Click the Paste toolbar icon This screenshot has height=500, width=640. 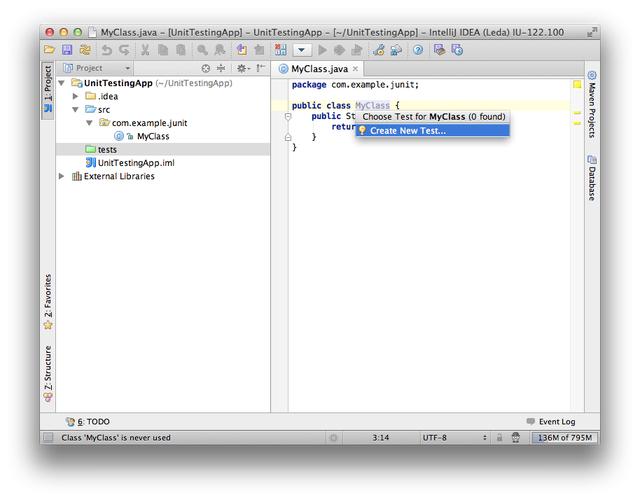[x=180, y=50]
